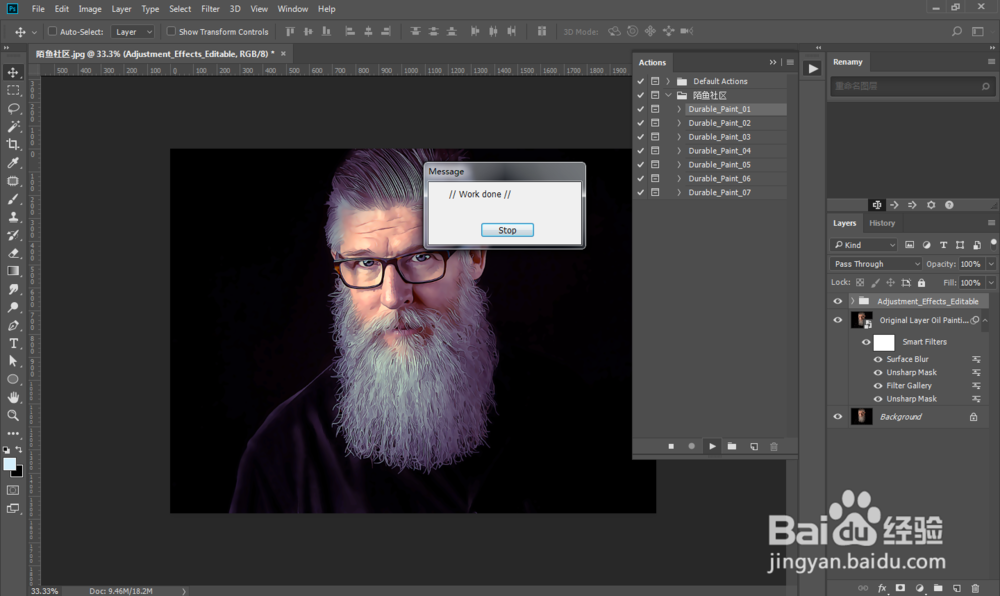The width and height of the screenshot is (1000, 596).
Task: Toggle Quick Mask mode icon
Action: 13,490
